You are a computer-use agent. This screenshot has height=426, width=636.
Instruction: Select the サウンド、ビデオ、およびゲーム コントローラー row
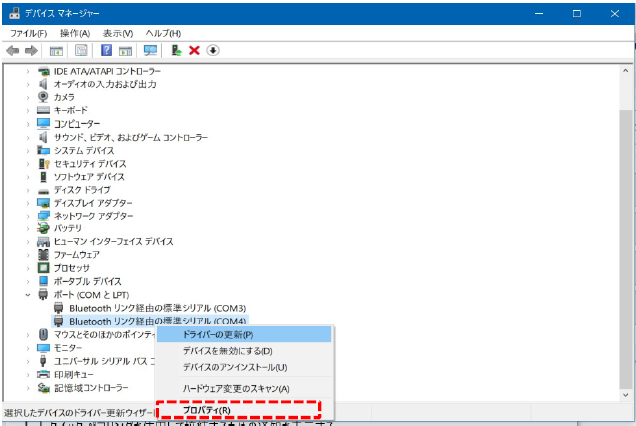tap(131, 138)
